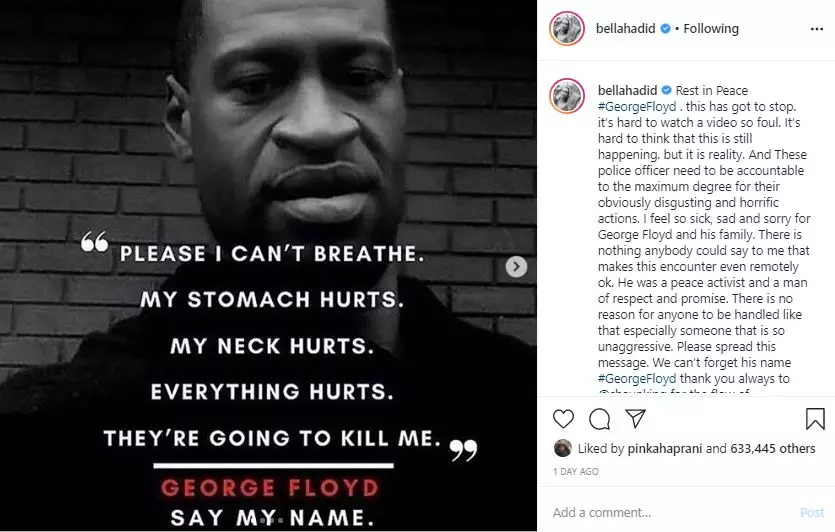Share the post with the paper plane icon
835x532 pixels.
click(x=636, y=419)
